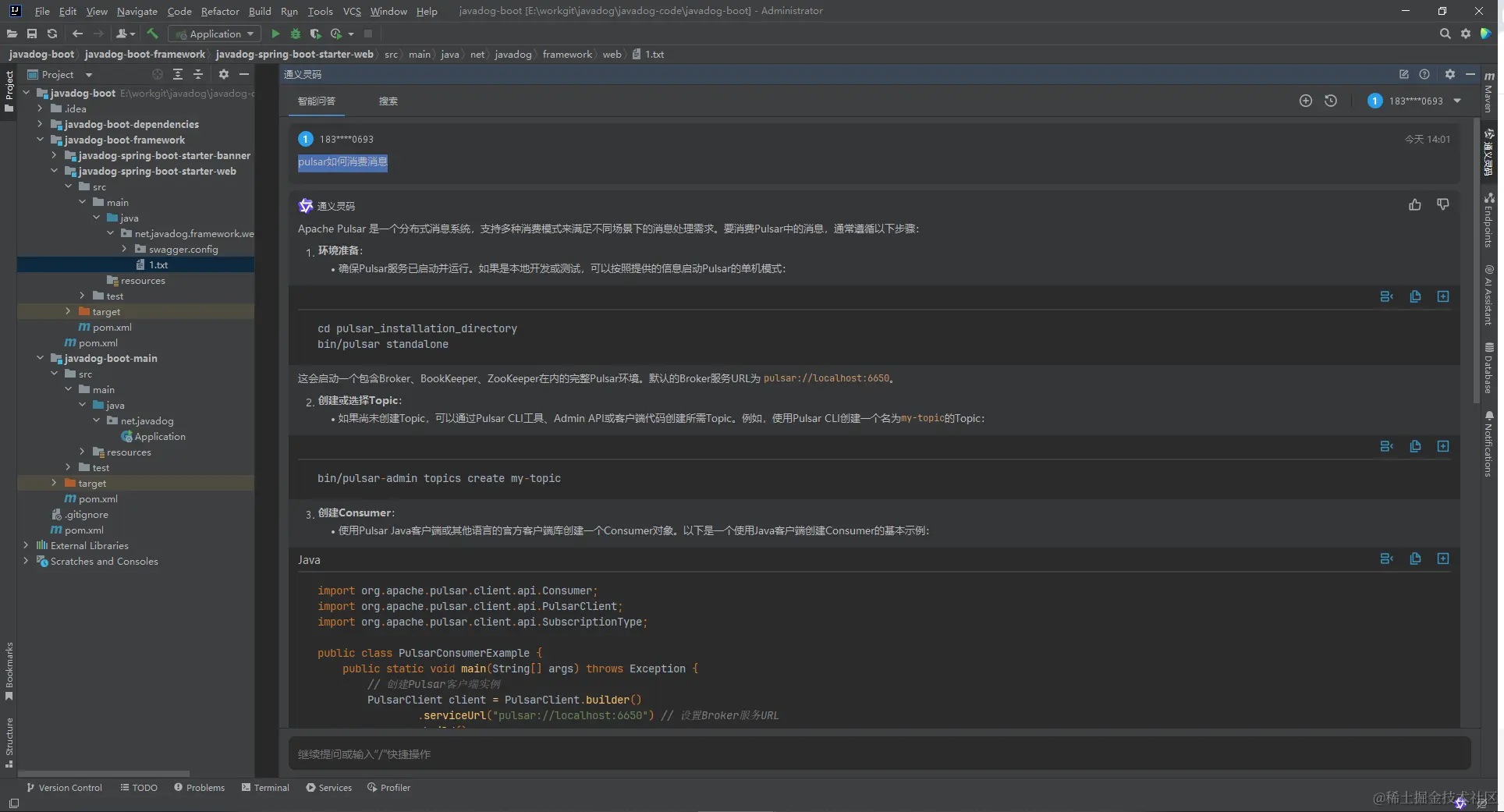Viewport: 1504px width, 812px height.
Task: Select the .gitignore file
Action: point(87,514)
